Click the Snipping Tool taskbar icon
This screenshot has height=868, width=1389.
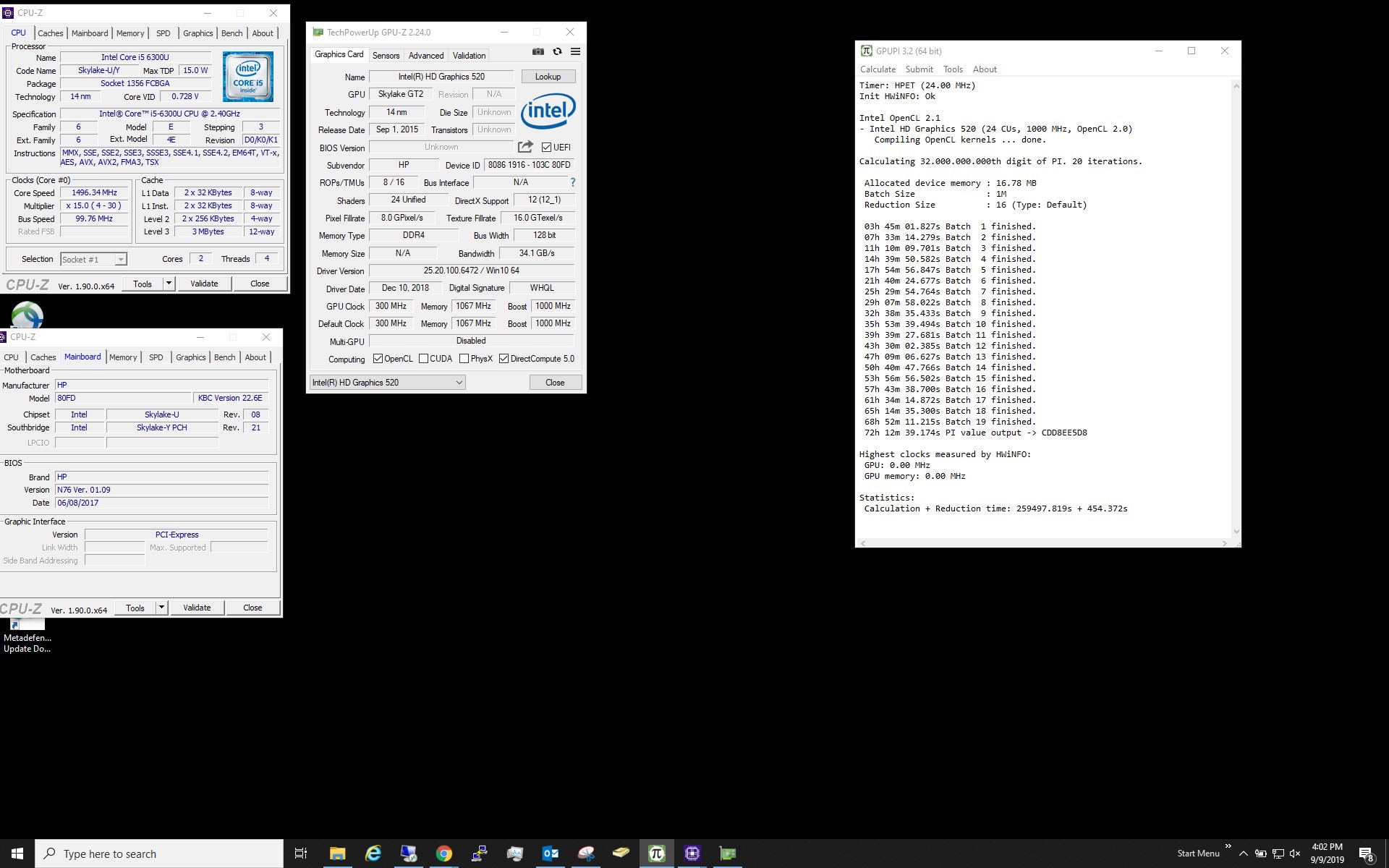pos(586,854)
